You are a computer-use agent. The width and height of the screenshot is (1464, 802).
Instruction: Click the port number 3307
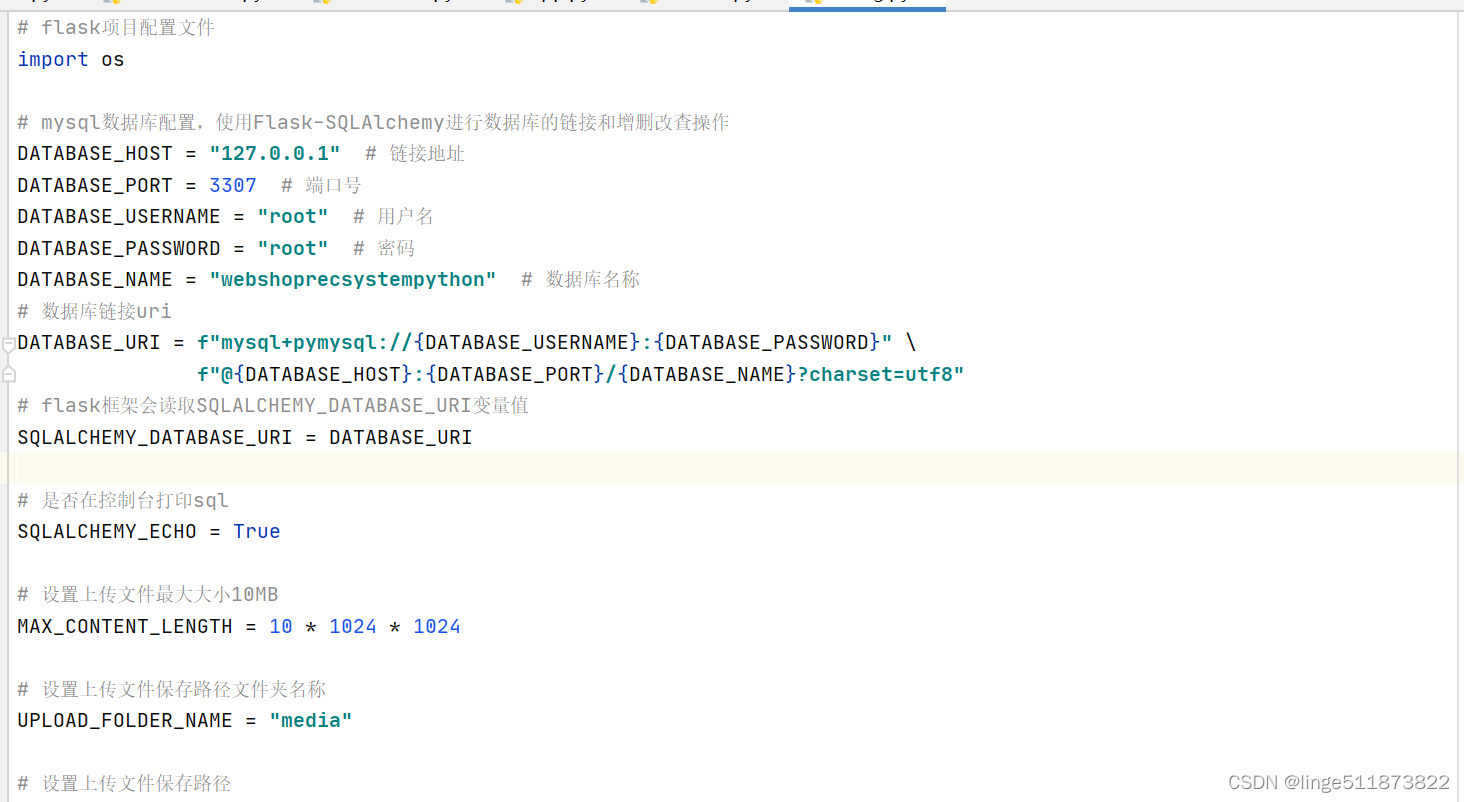[x=233, y=185]
